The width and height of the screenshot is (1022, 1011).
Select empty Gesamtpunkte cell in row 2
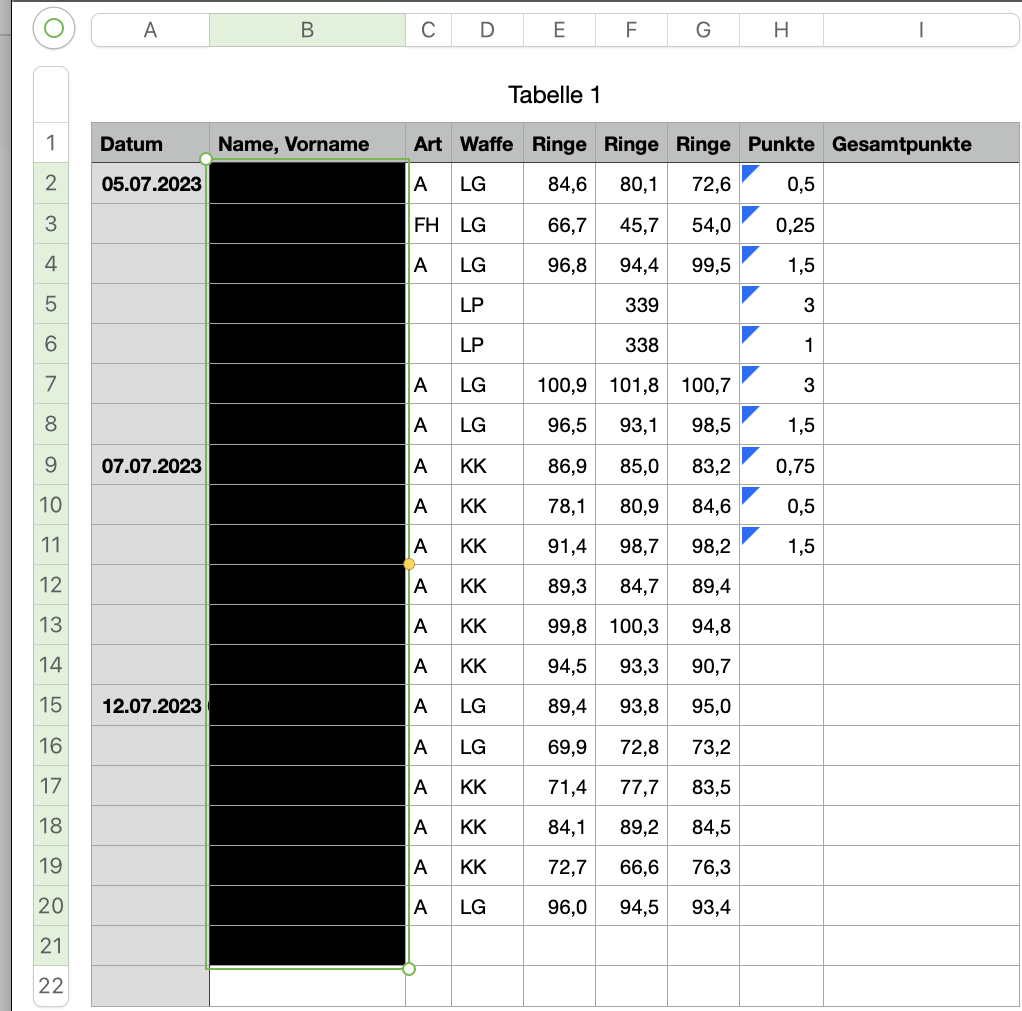(x=921, y=184)
